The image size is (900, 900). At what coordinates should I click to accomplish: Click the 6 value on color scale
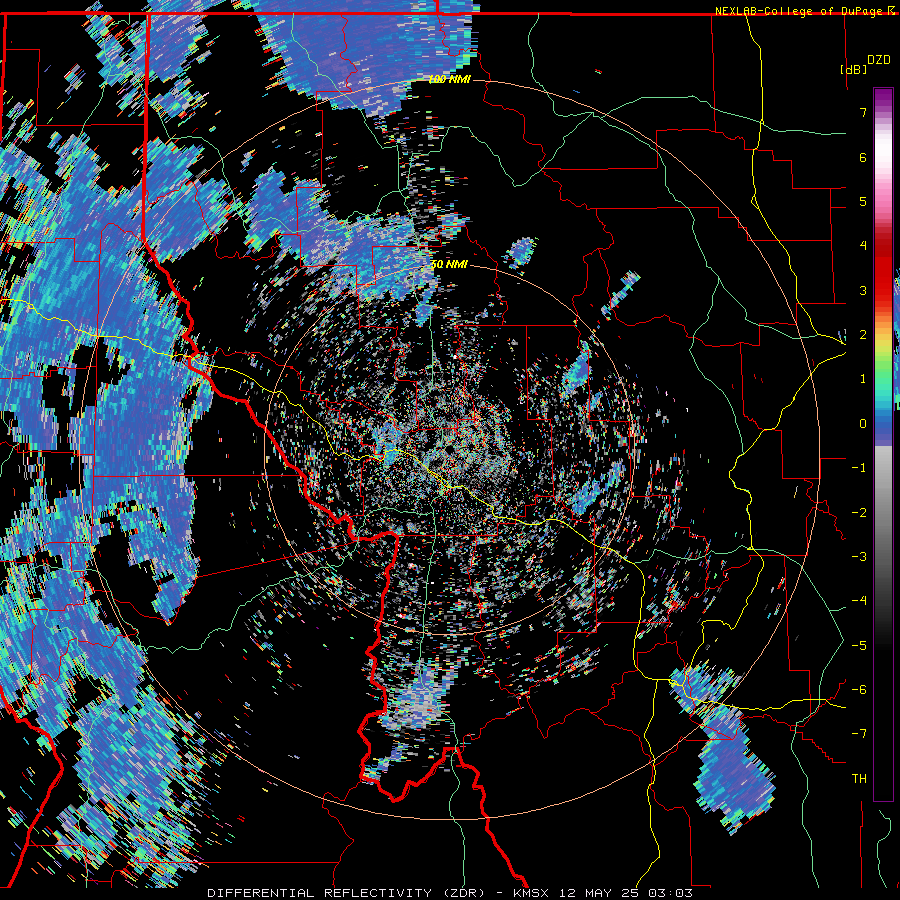click(863, 157)
